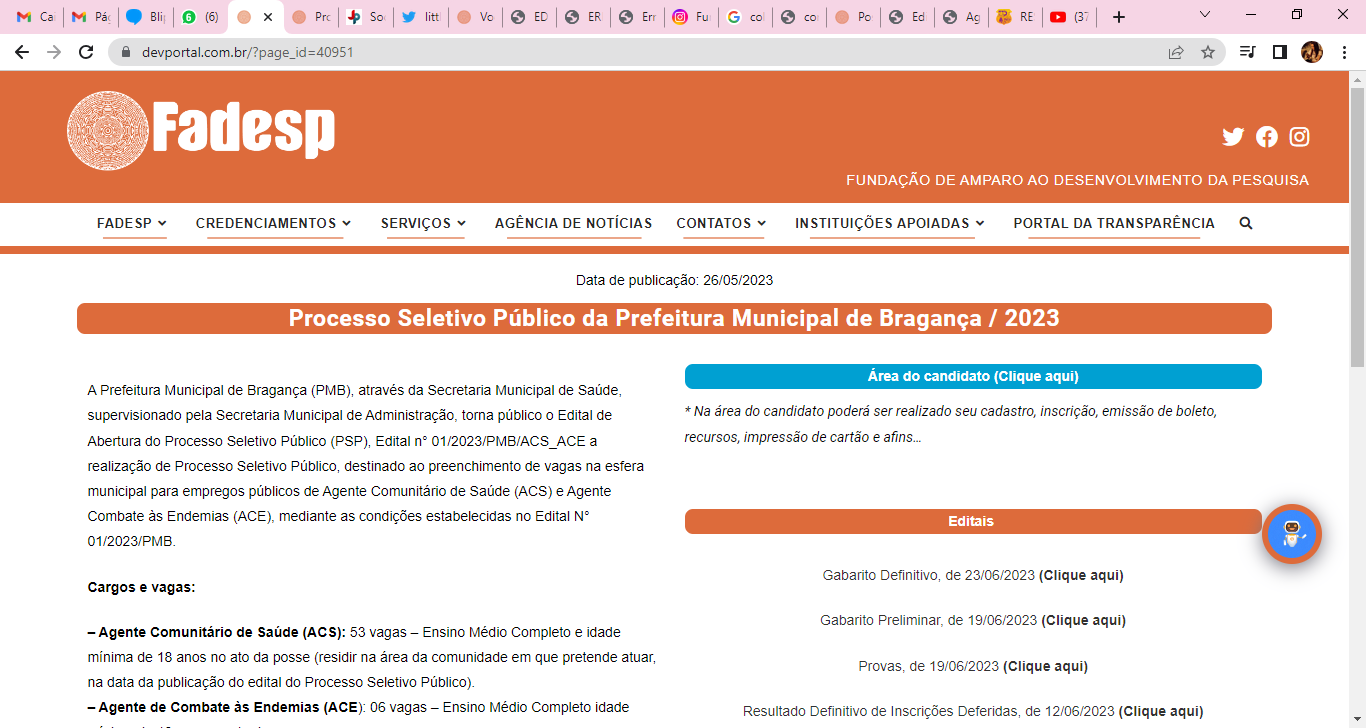Open the chatbot robot assistant
This screenshot has height=728, width=1366.
coord(1292,534)
